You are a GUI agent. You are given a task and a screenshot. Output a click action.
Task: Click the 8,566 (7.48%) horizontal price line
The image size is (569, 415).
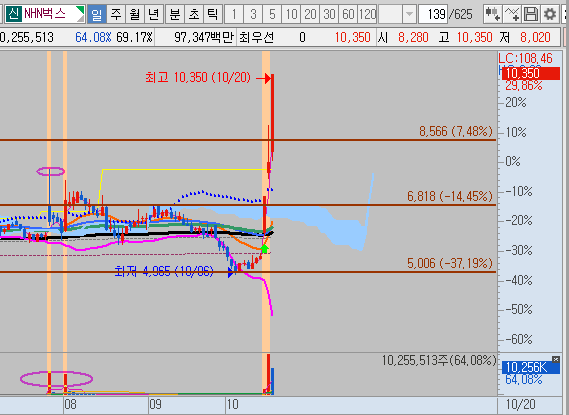(248, 140)
